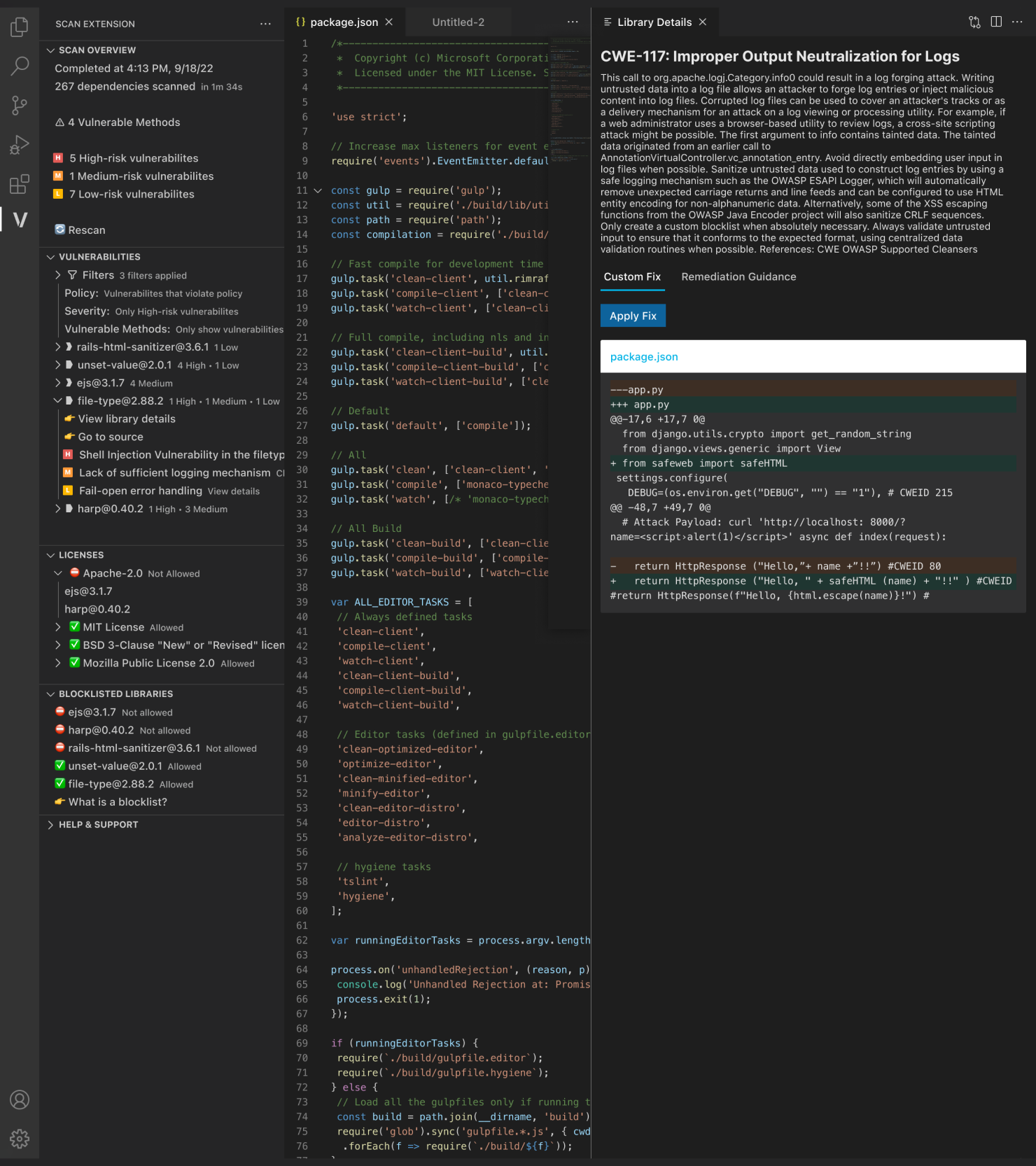
Task: Fold code at line 11
Action: pyautogui.click(x=318, y=190)
